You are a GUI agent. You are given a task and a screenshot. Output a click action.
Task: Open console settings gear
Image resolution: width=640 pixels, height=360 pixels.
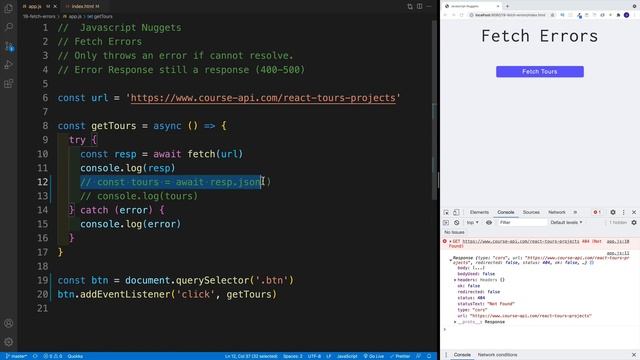634,222
